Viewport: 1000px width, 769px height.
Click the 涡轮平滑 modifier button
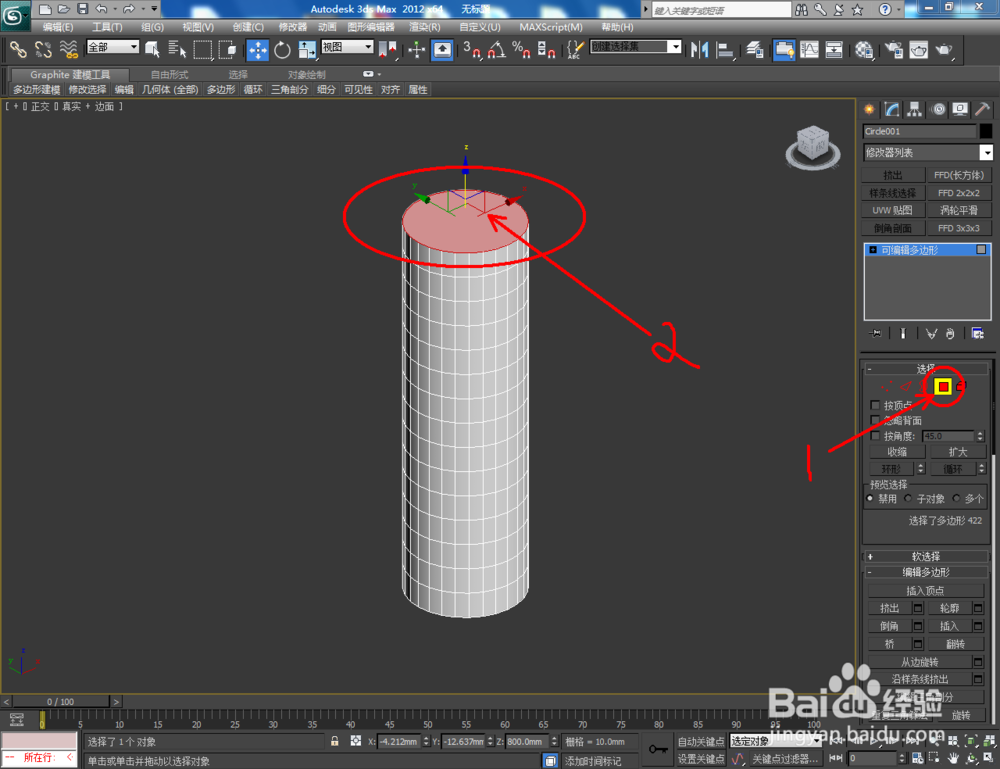click(959, 210)
